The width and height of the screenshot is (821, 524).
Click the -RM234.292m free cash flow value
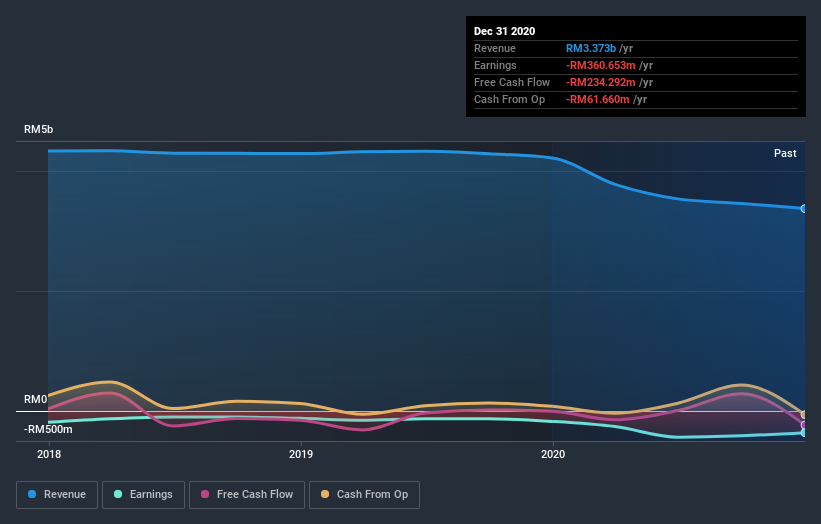pyautogui.click(x=601, y=82)
